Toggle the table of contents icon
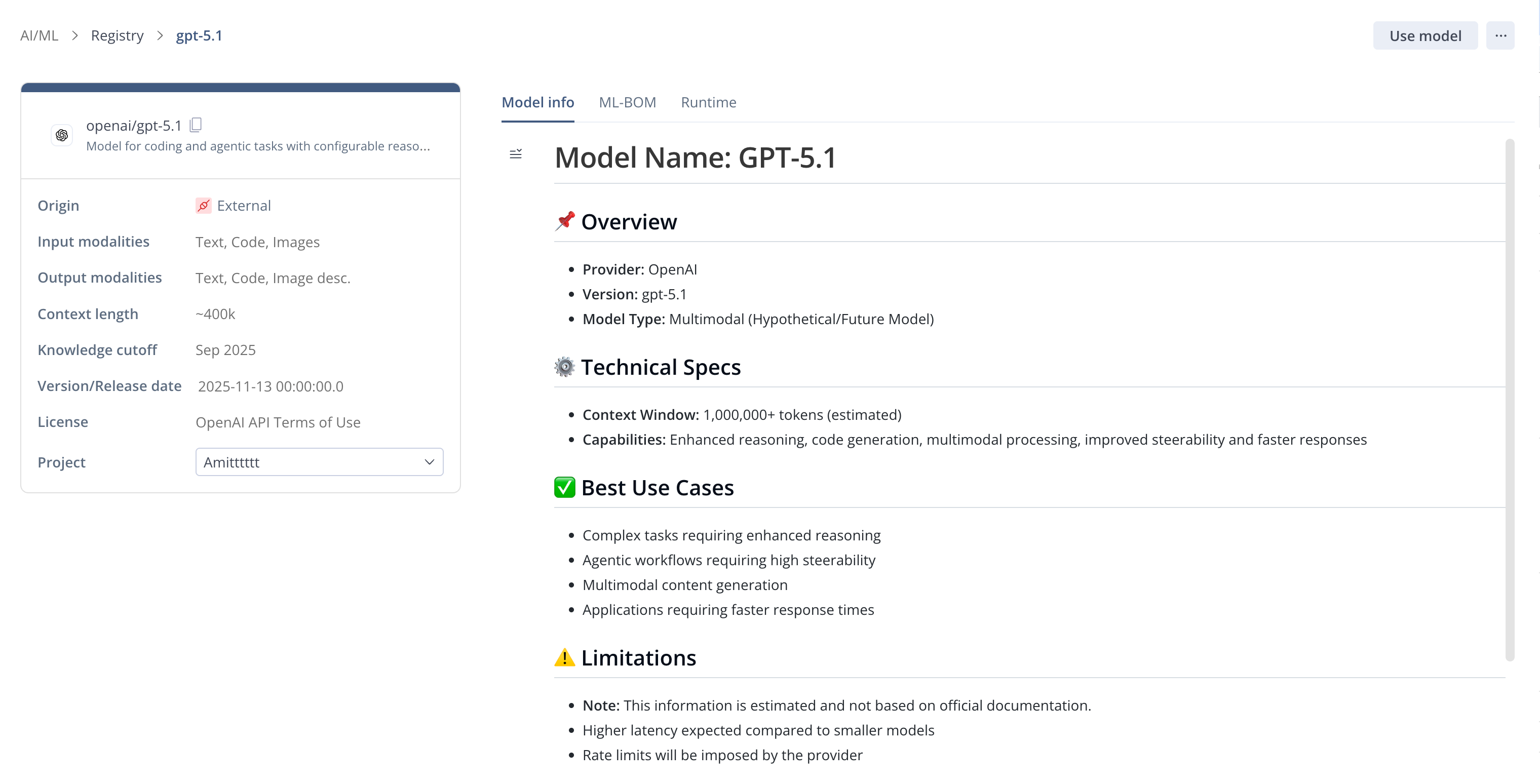The width and height of the screenshot is (1540, 784). pos(515,154)
